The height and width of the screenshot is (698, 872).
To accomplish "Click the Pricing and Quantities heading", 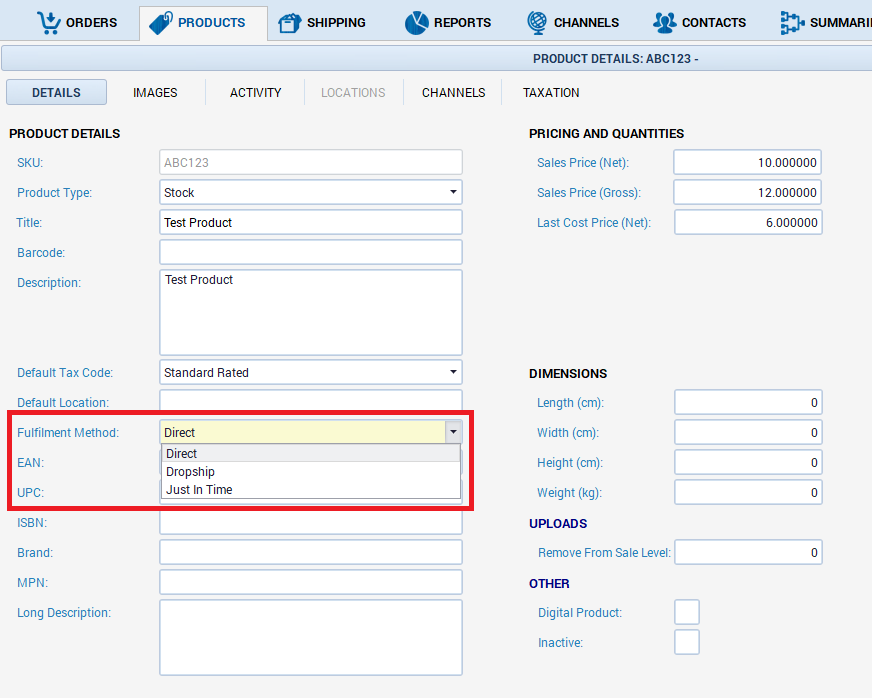I will (606, 133).
